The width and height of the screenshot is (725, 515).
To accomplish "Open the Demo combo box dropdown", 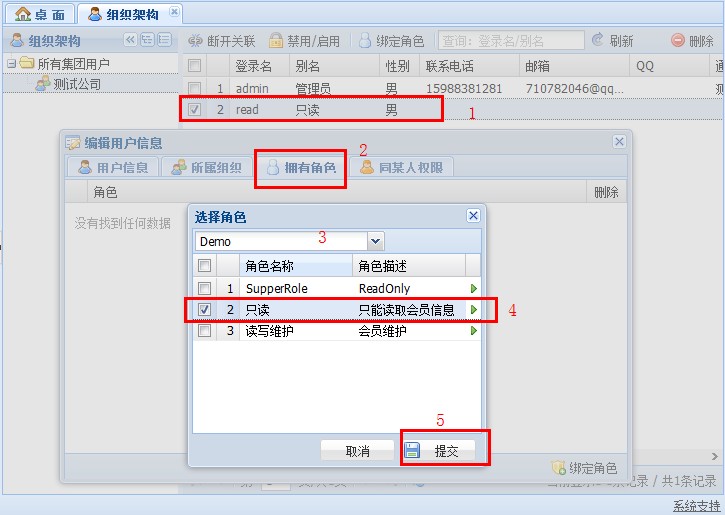I will (x=376, y=241).
